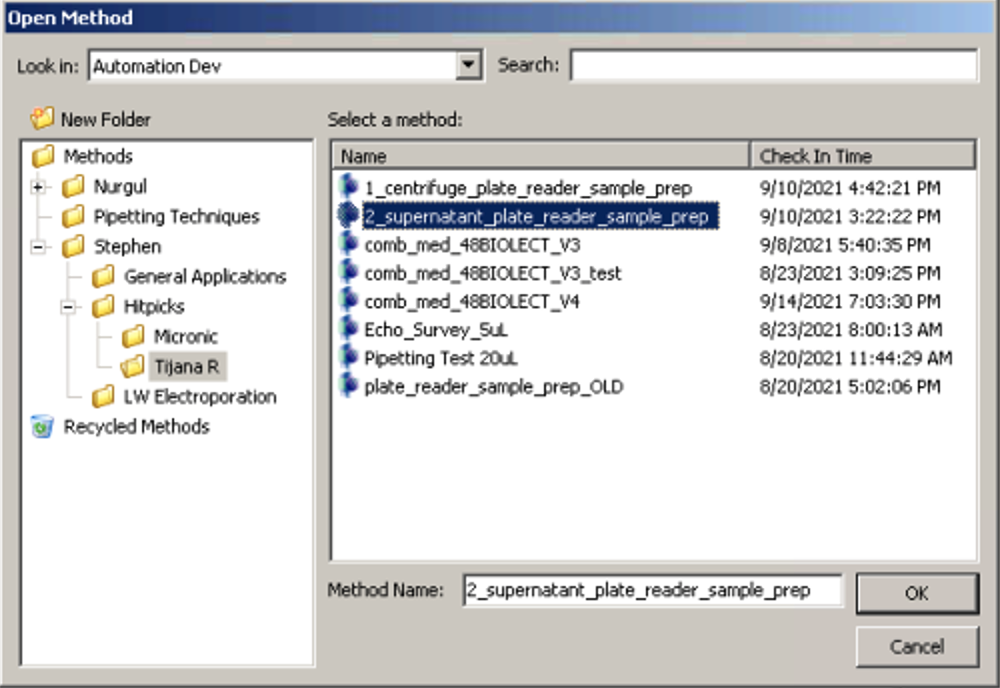Viewport: 1000px width, 688px height.
Task: Select comb_med_48BIOLECT_V3 method name
Action: point(473,245)
